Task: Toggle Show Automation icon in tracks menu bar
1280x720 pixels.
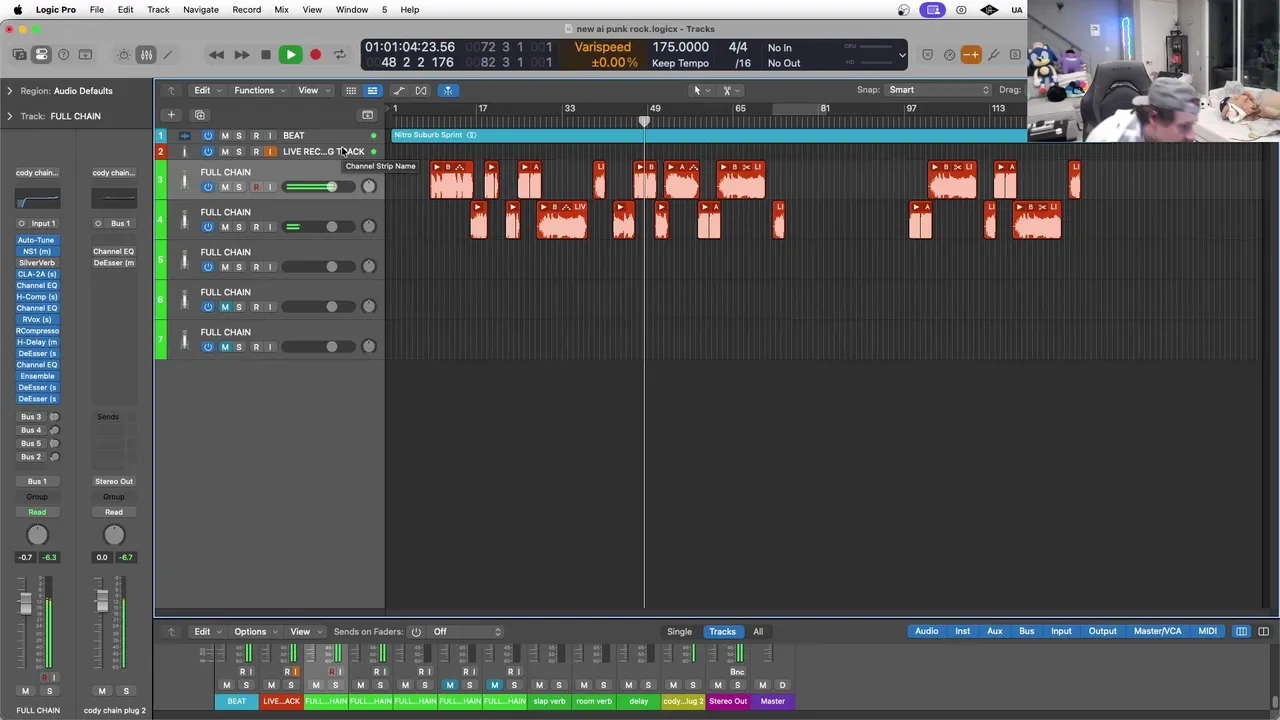Action: [x=399, y=90]
